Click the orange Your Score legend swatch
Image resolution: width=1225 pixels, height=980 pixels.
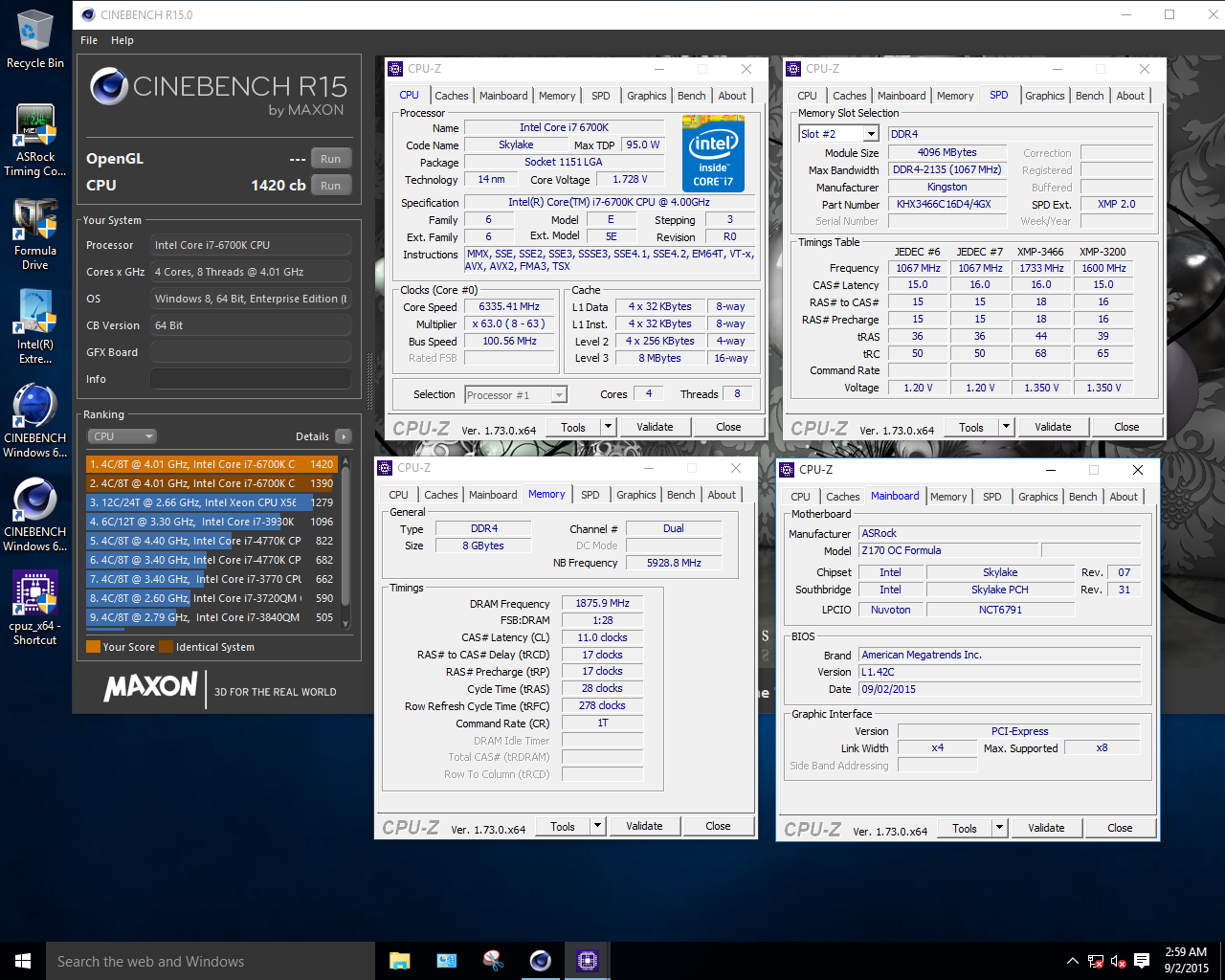[93, 647]
